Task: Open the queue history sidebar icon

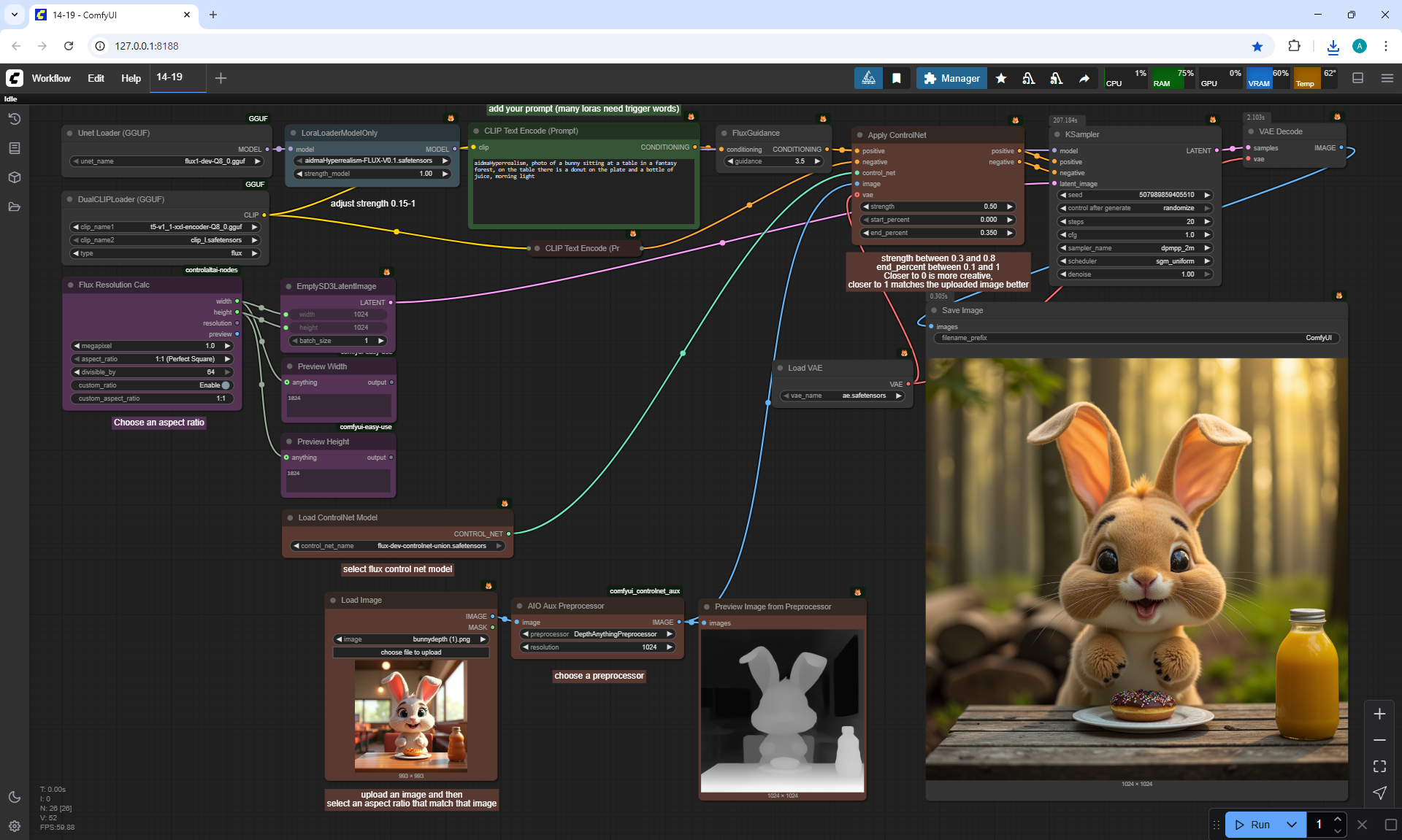Action: [x=15, y=119]
